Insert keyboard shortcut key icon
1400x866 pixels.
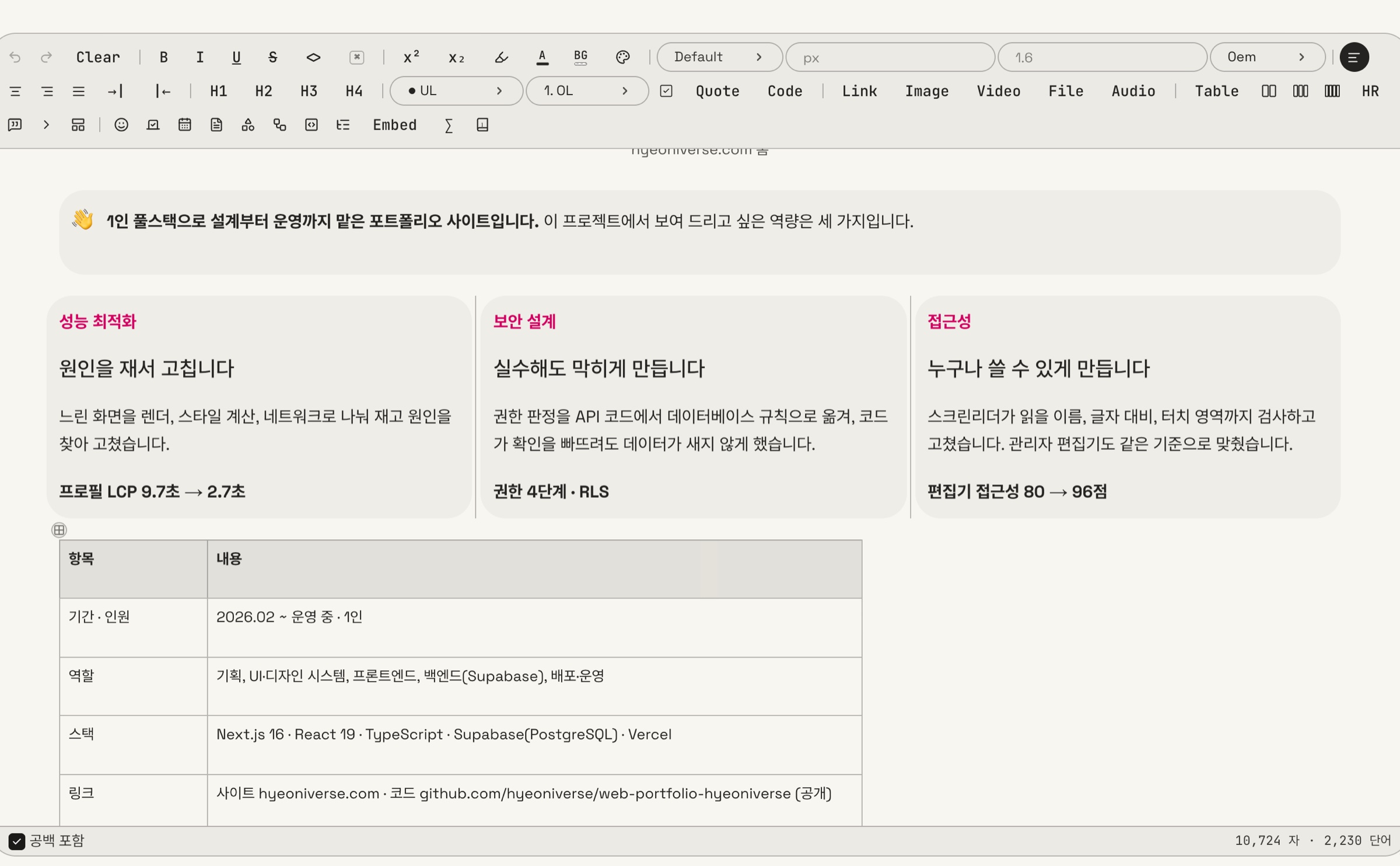click(x=356, y=57)
